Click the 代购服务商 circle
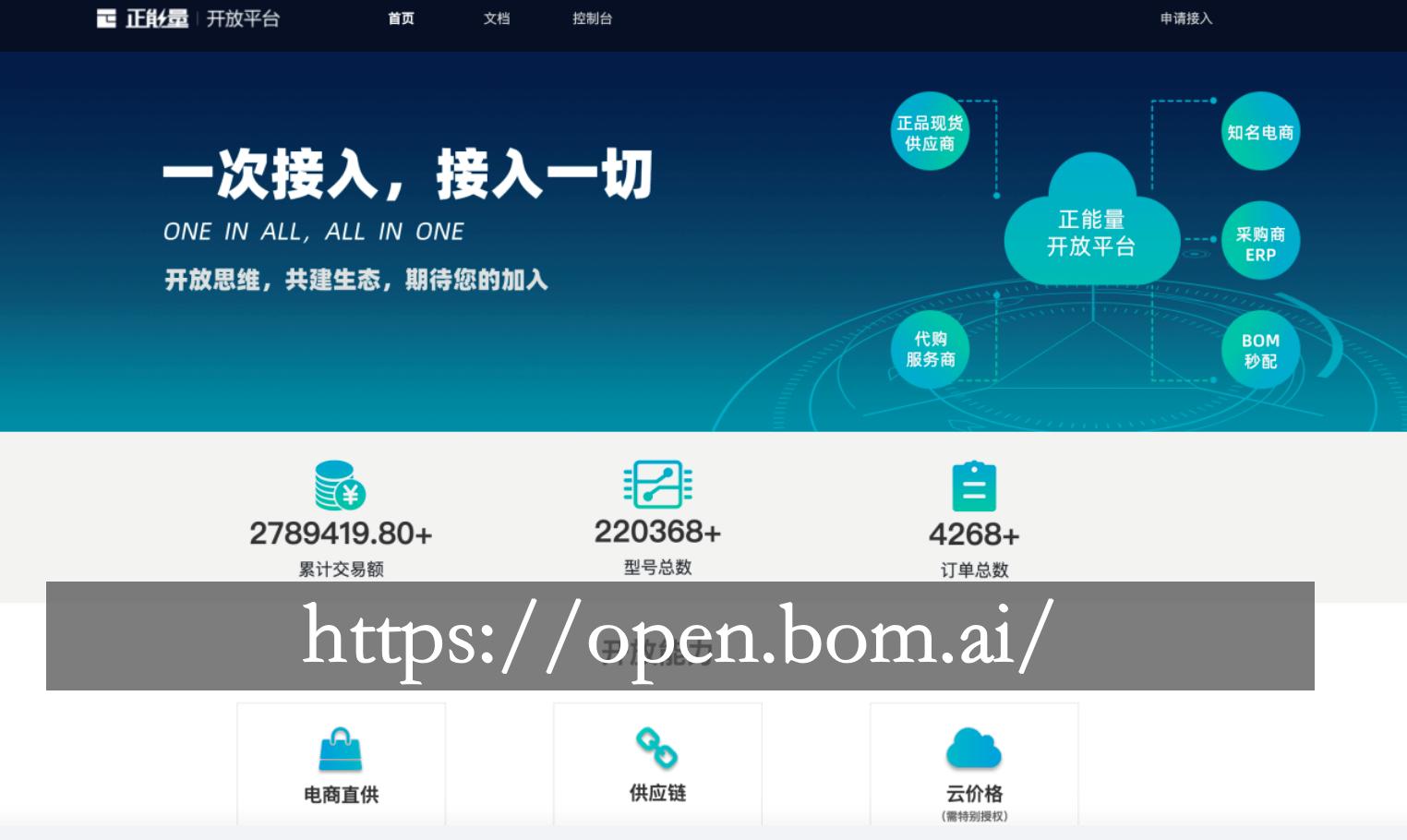This screenshot has width=1407, height=840. 930,349
